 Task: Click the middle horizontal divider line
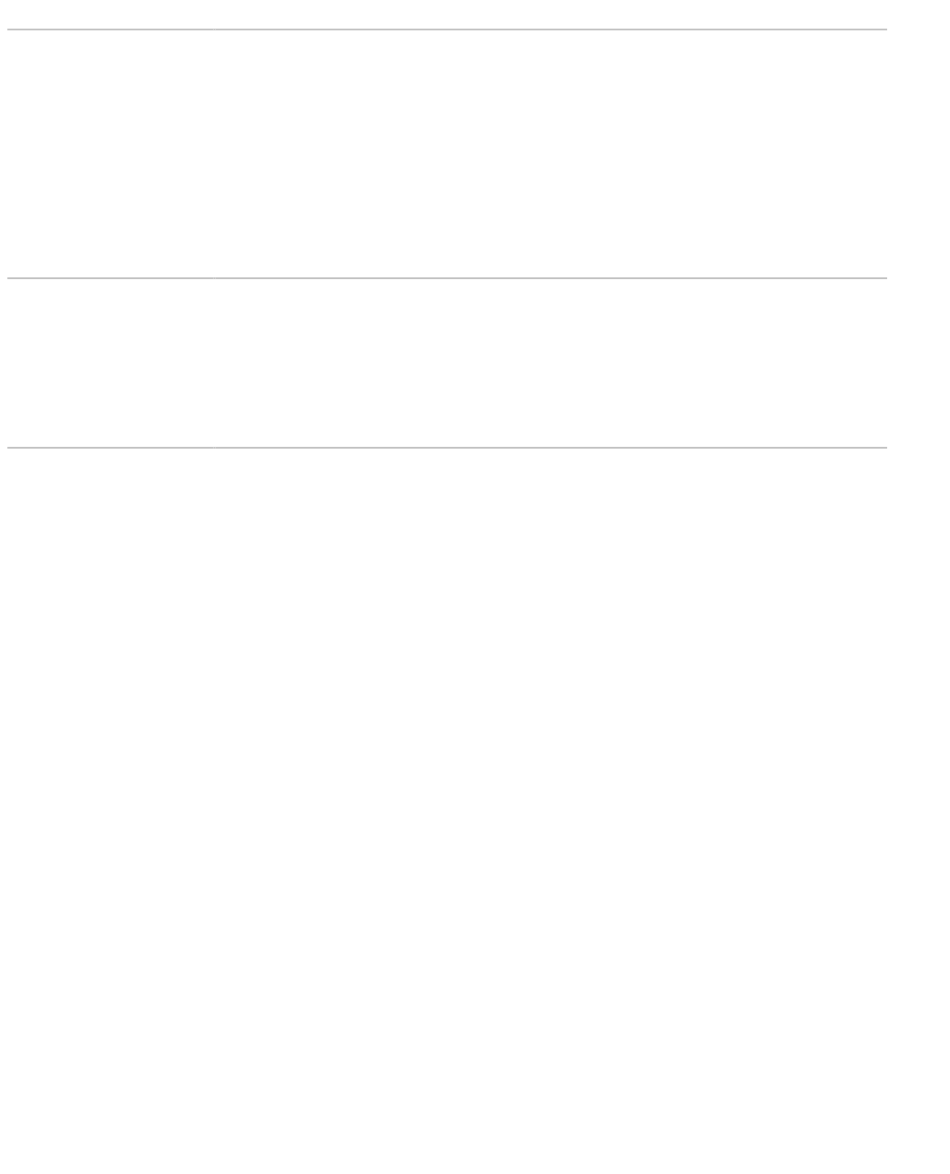coord(447,278)
